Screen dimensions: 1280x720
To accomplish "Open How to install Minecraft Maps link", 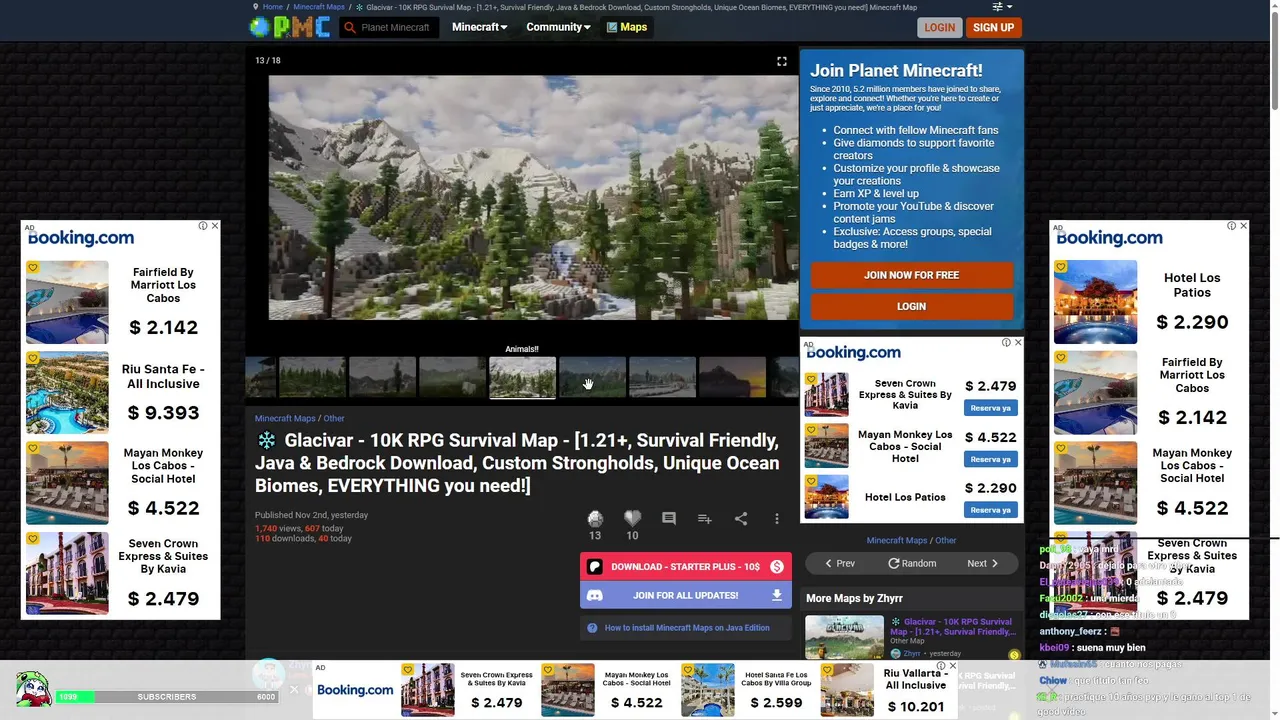I will [x=686, y=628].
